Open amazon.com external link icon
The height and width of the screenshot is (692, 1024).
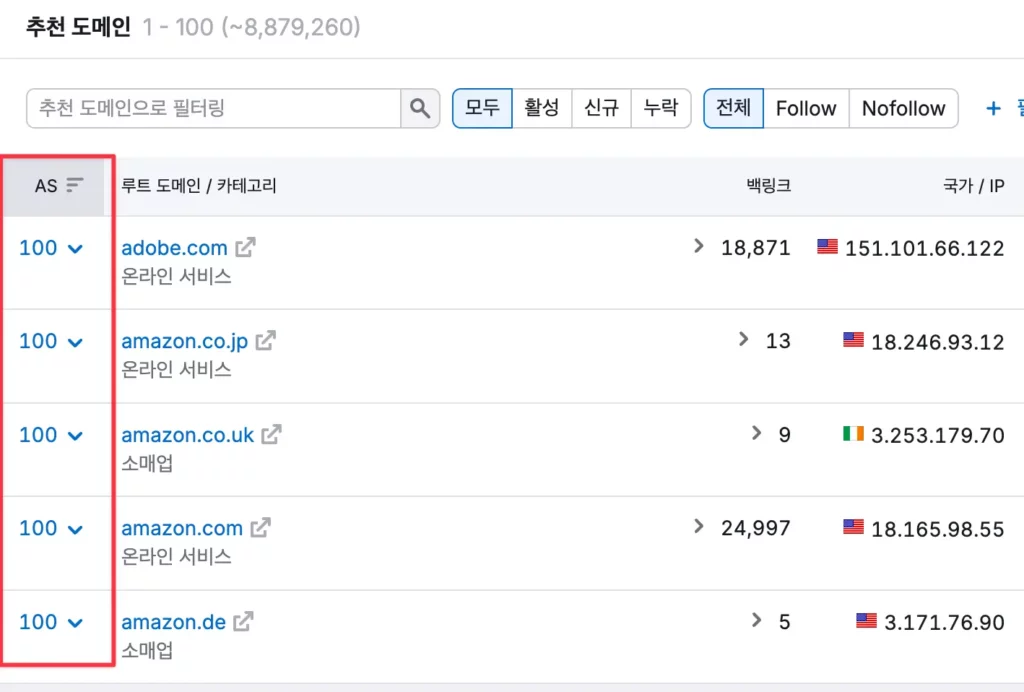[261, 527]
